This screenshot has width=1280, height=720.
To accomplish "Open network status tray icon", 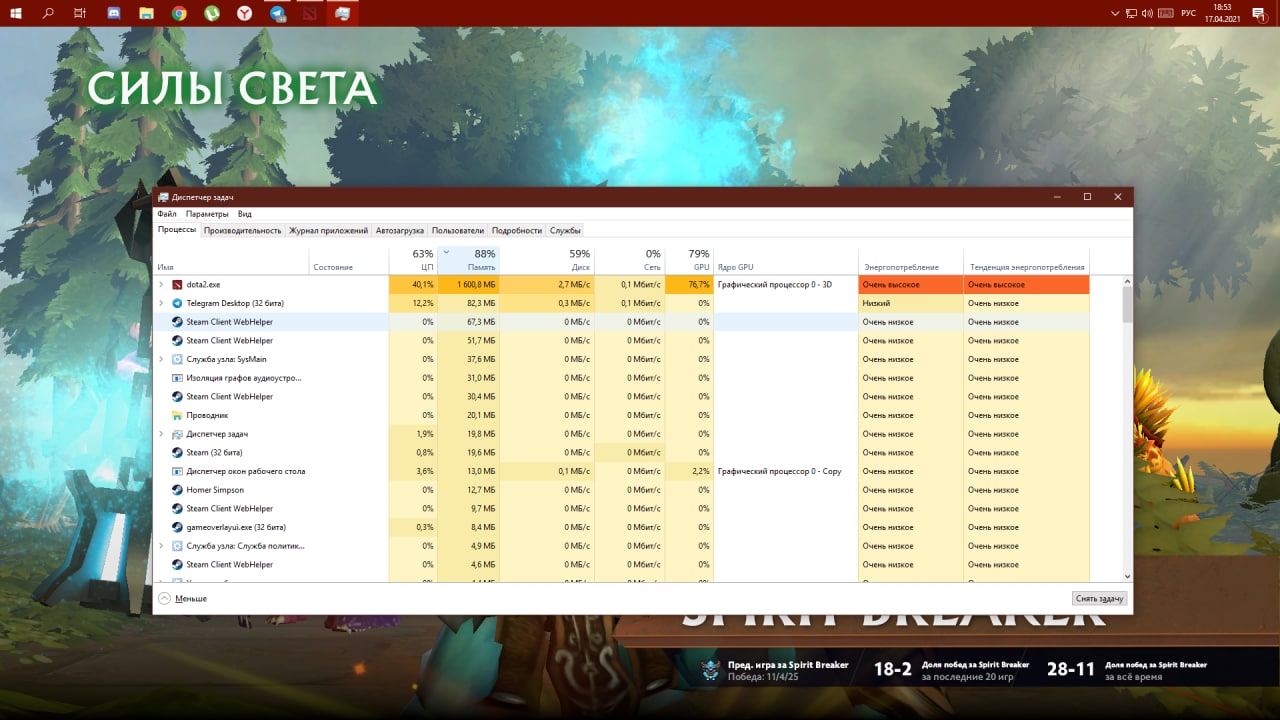I will click(x=1132, y=14).
